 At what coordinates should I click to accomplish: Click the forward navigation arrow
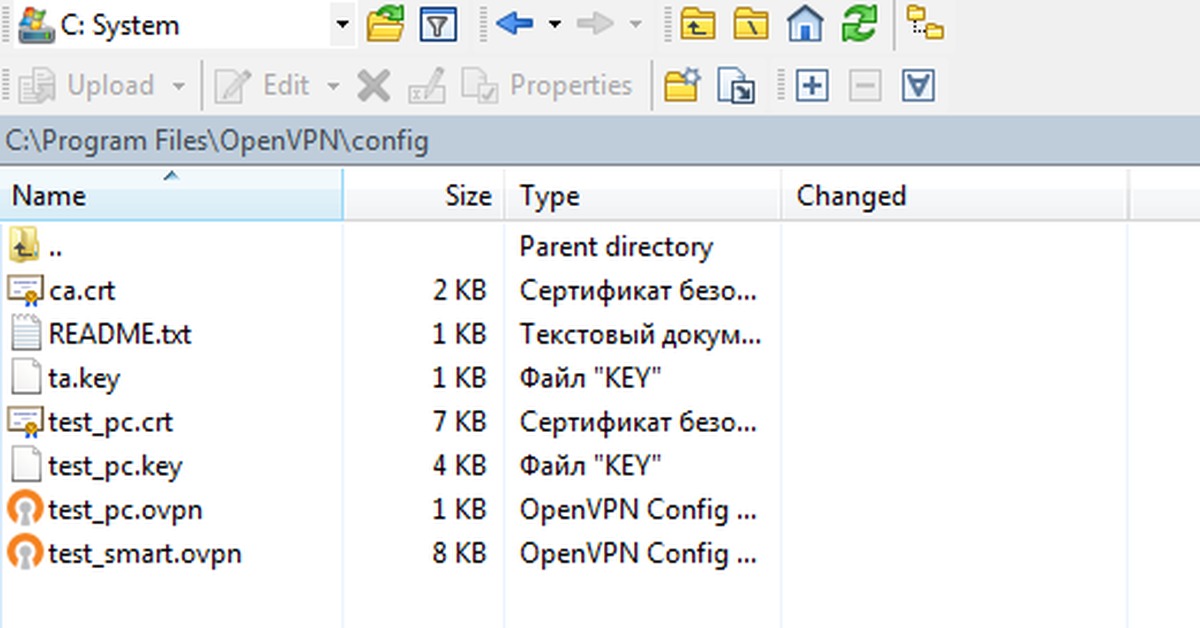[x=596, y=24]
